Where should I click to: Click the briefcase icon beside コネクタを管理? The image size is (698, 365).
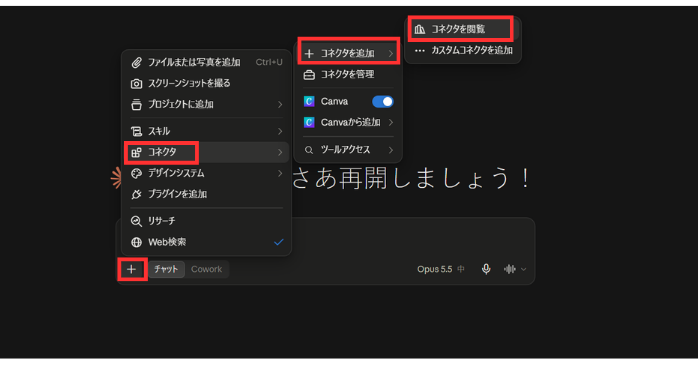[x=309, y=75]
